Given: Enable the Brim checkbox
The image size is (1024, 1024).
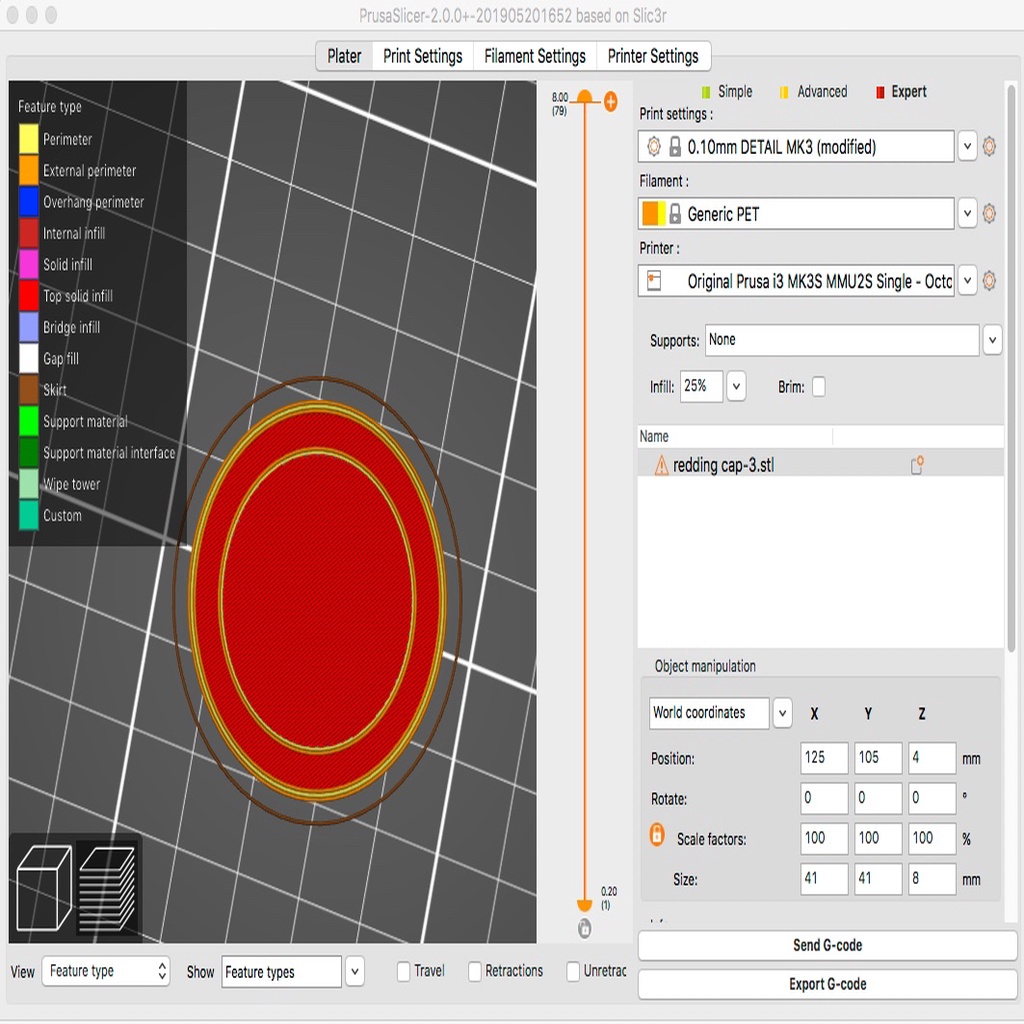Looking at the screenshot, I should tap(818, 387).
